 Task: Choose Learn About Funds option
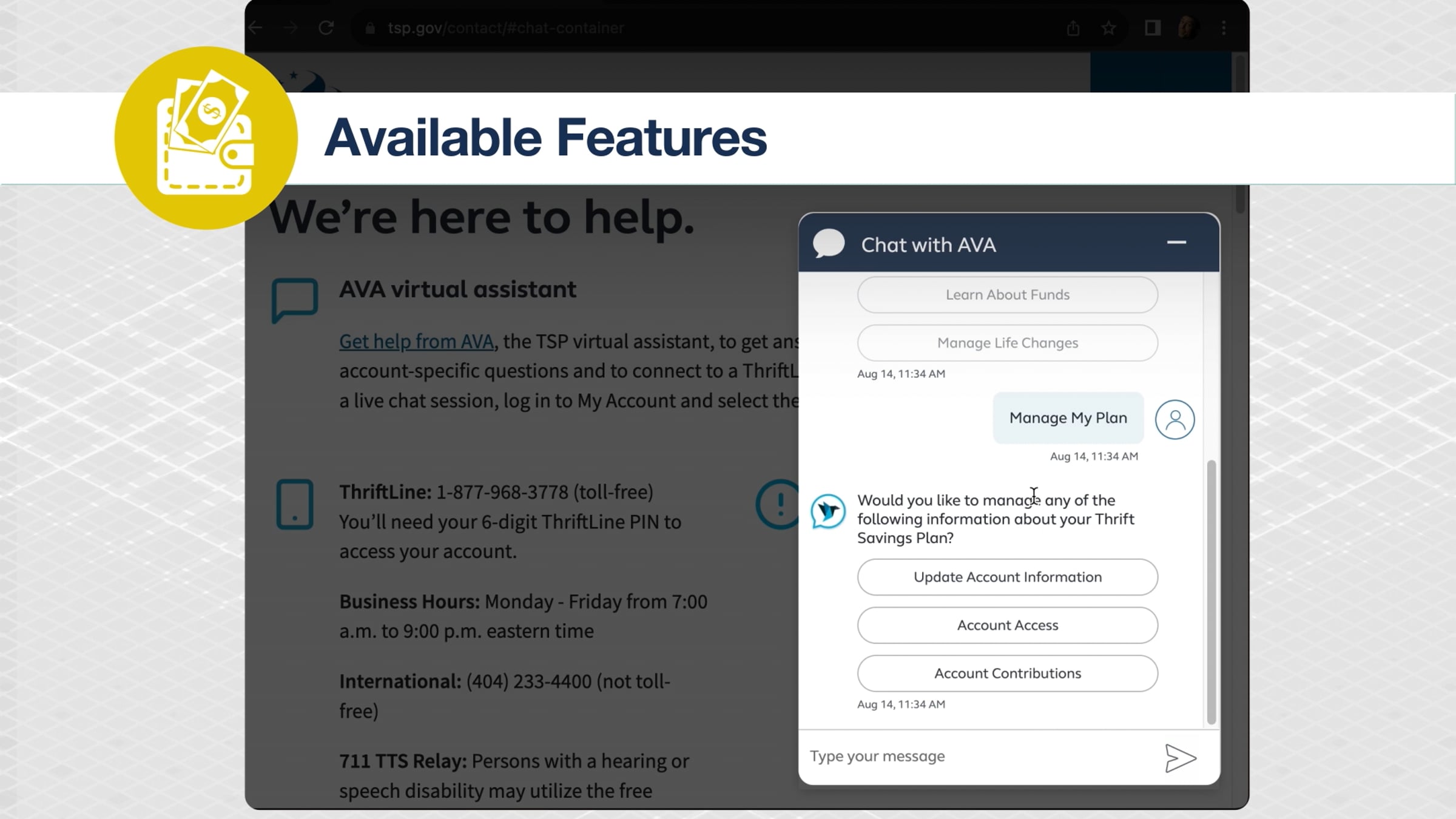[x=1008, y=295]
